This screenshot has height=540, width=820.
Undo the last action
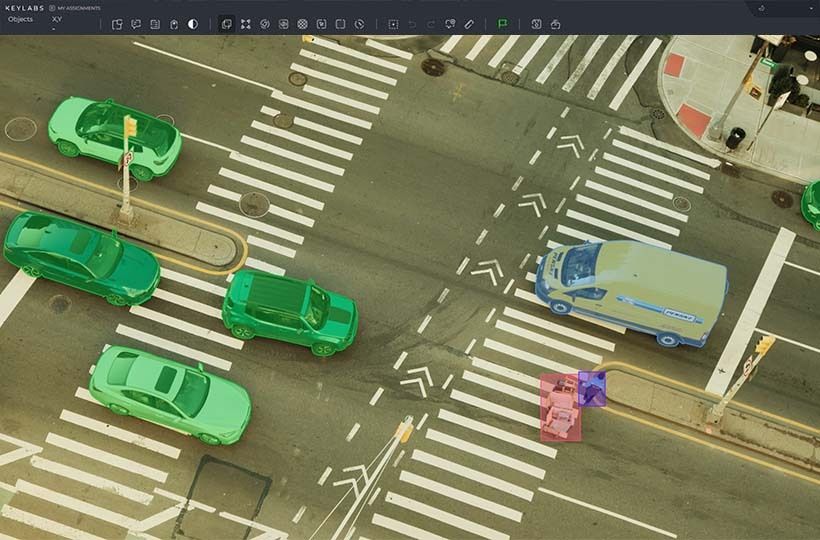[412, 24]
